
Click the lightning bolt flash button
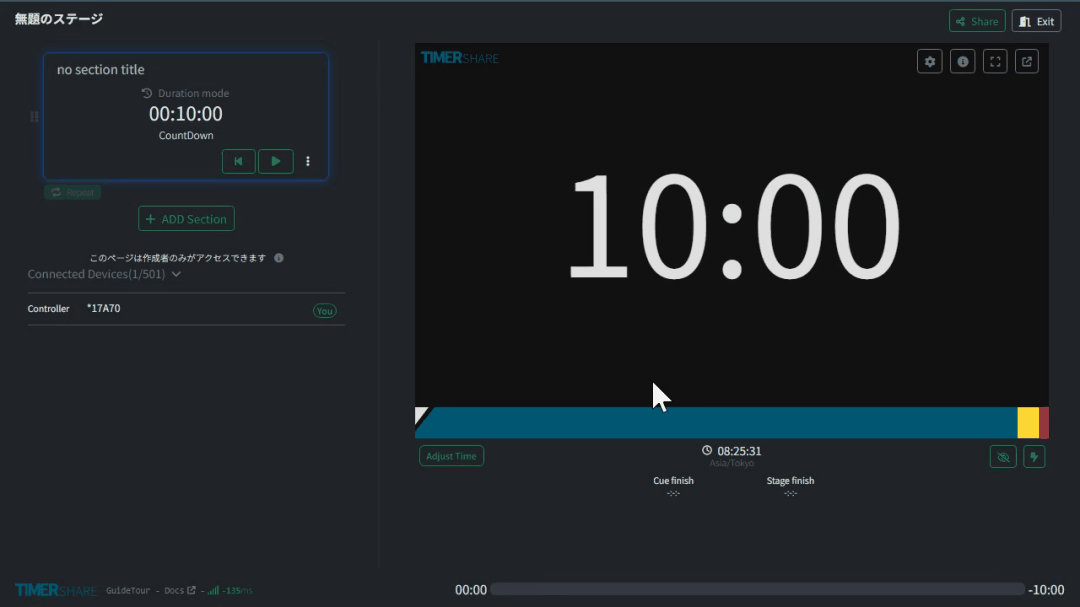(1034, 457)
